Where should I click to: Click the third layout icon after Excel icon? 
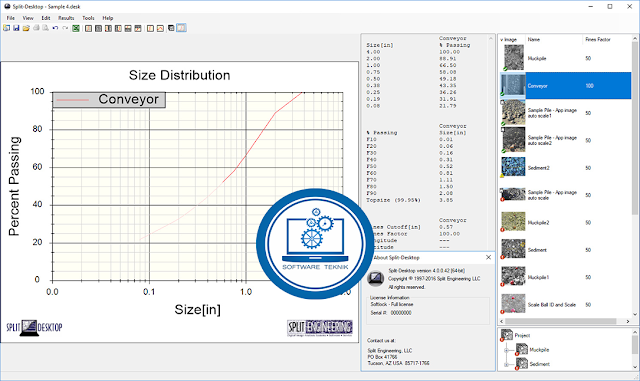[x=108, y=28]
